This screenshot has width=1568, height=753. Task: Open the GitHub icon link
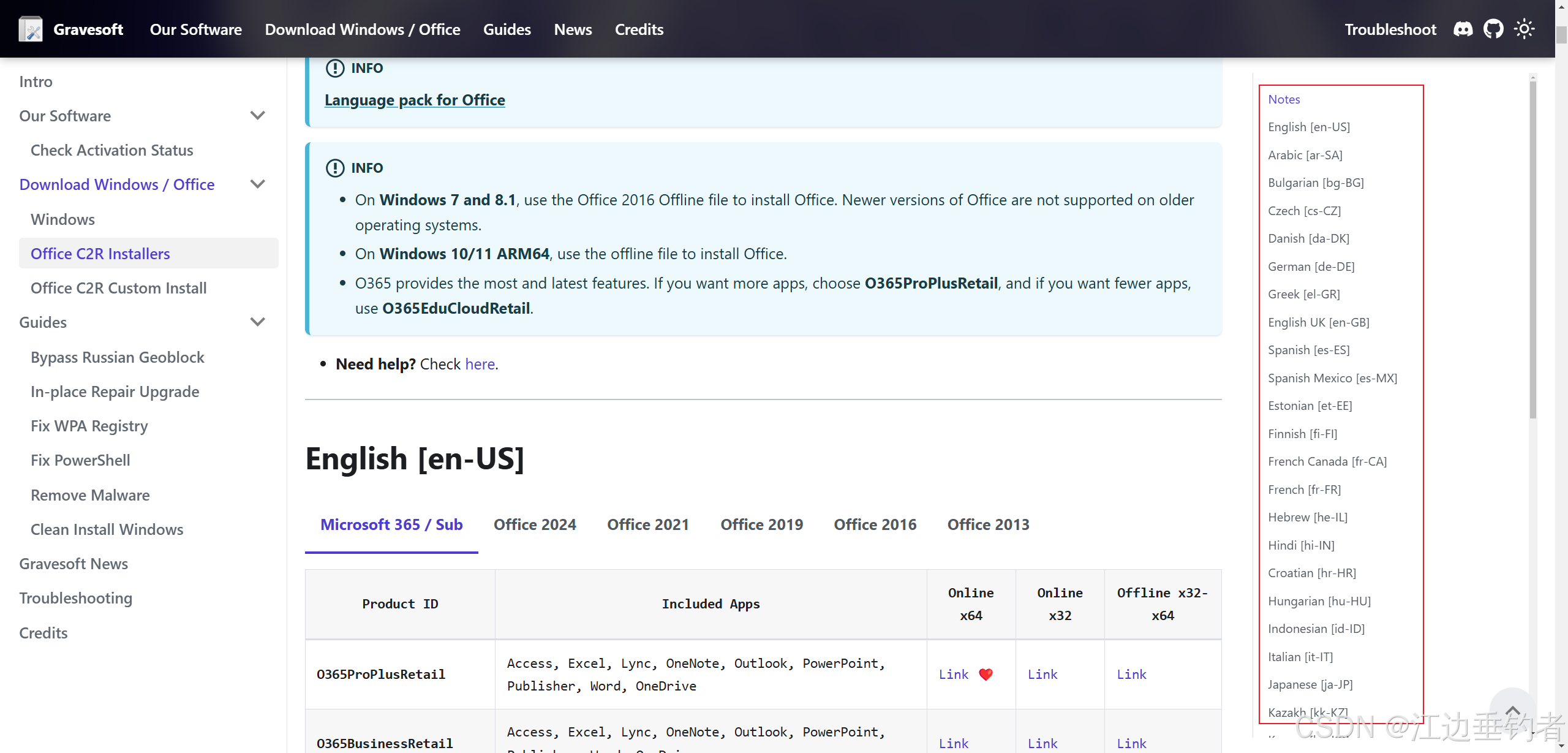click(x=1493, y=29)
